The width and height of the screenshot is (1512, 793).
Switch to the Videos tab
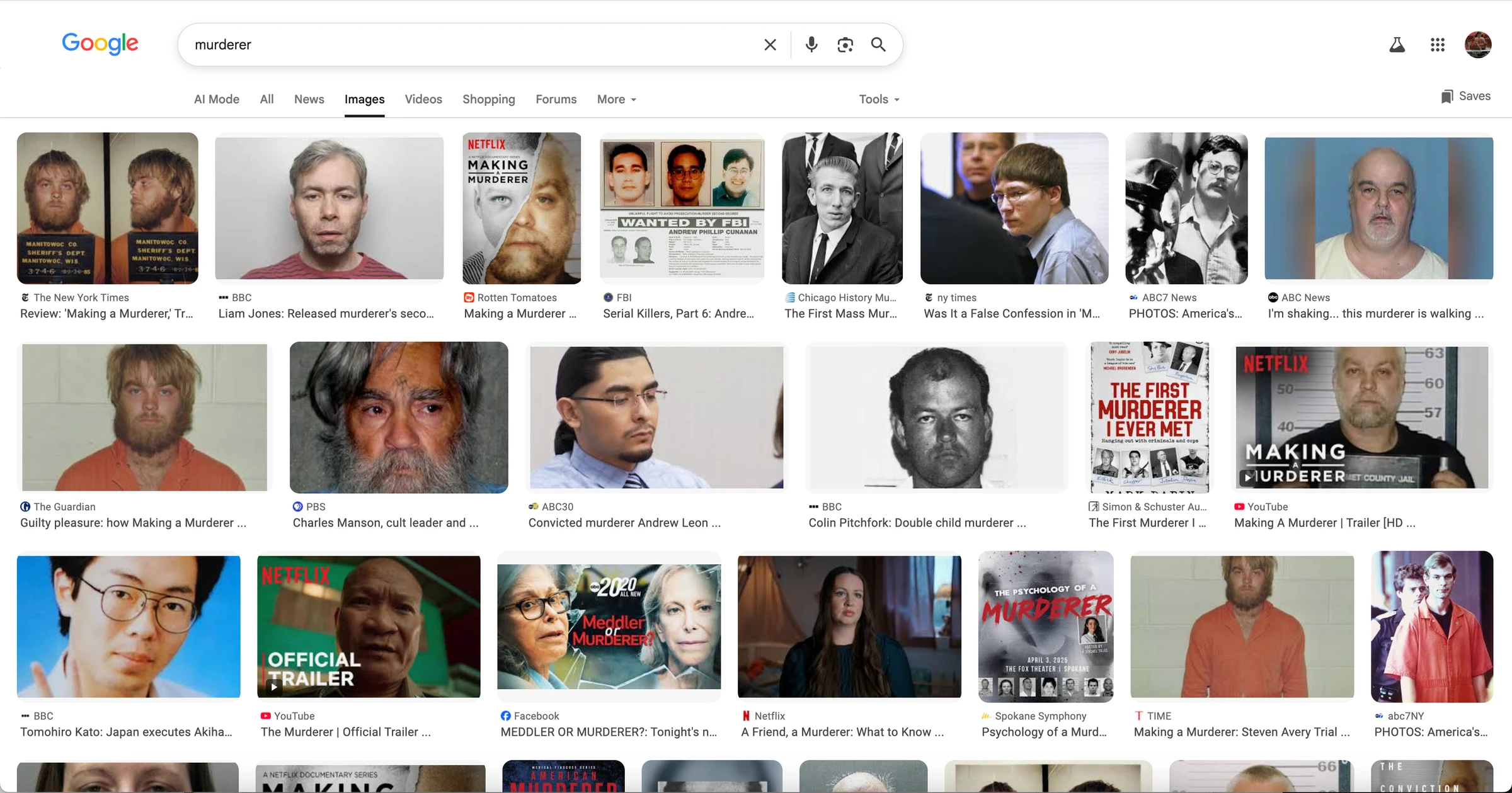click(423, 100)
